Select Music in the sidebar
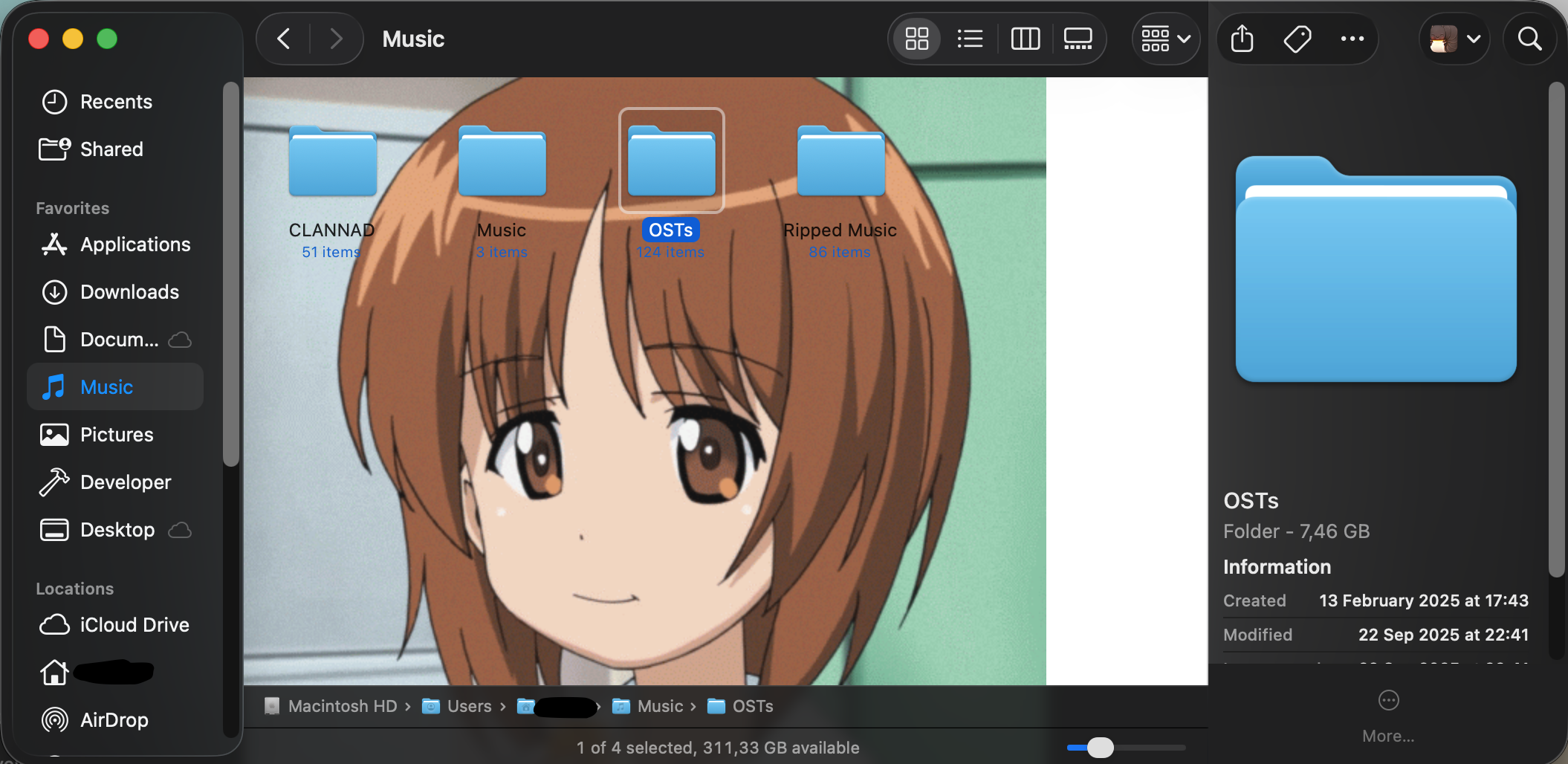The height and width of the screenshot is (764, 1568). 116,387
